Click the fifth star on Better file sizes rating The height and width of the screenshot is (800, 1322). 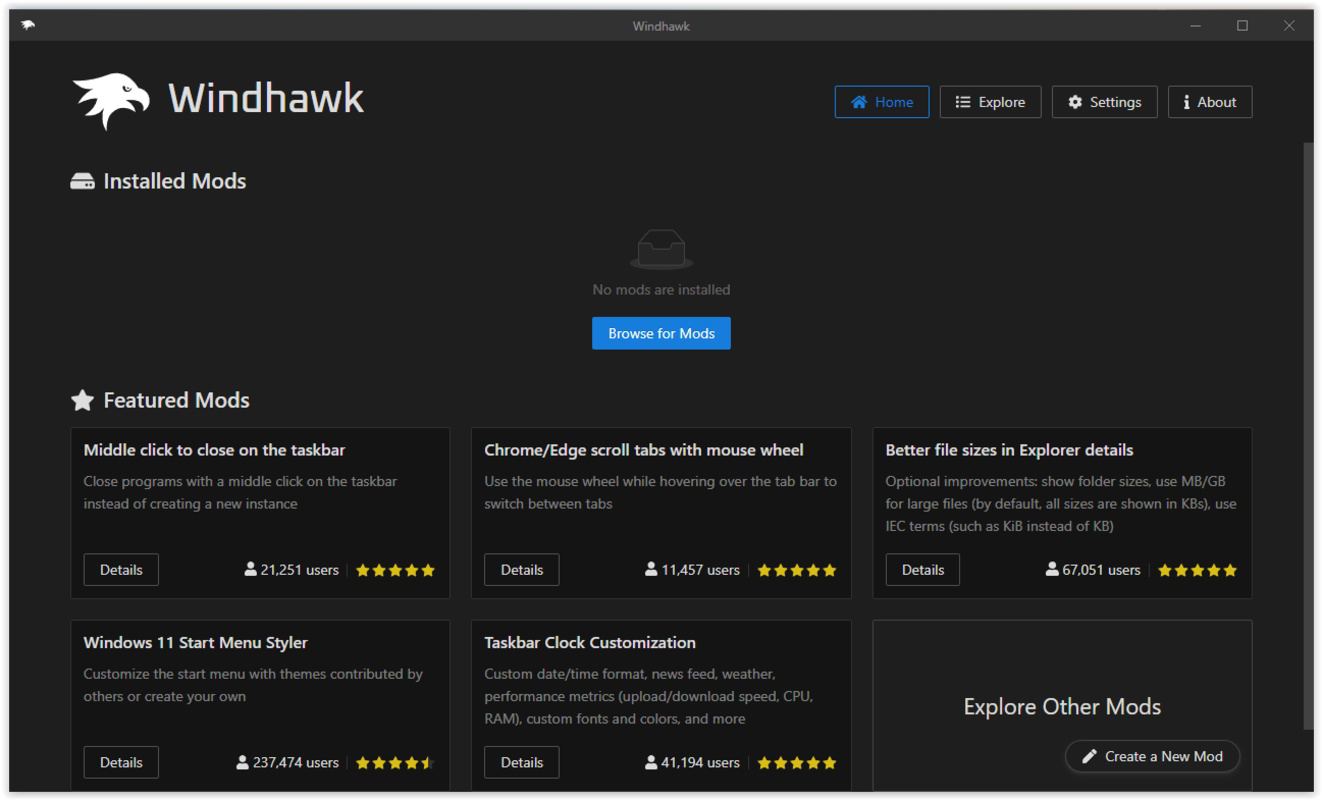click(1231, 569)
